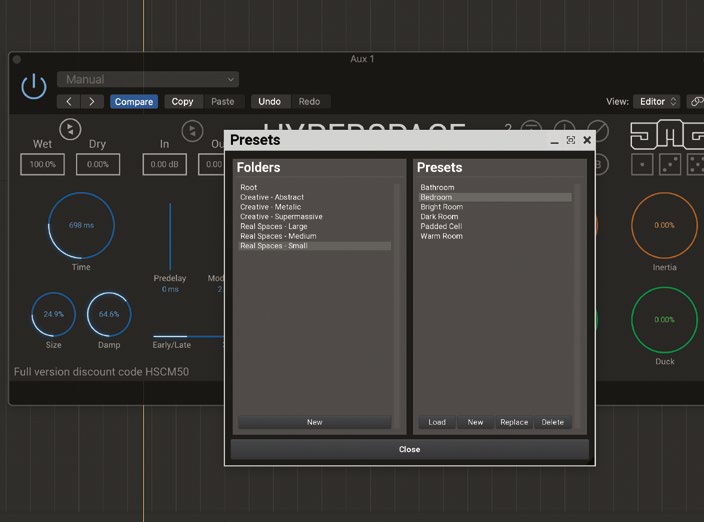Select the Creative - Supermassive folder
This screenshot has height=522, width=704.
[x=281, y=217]
